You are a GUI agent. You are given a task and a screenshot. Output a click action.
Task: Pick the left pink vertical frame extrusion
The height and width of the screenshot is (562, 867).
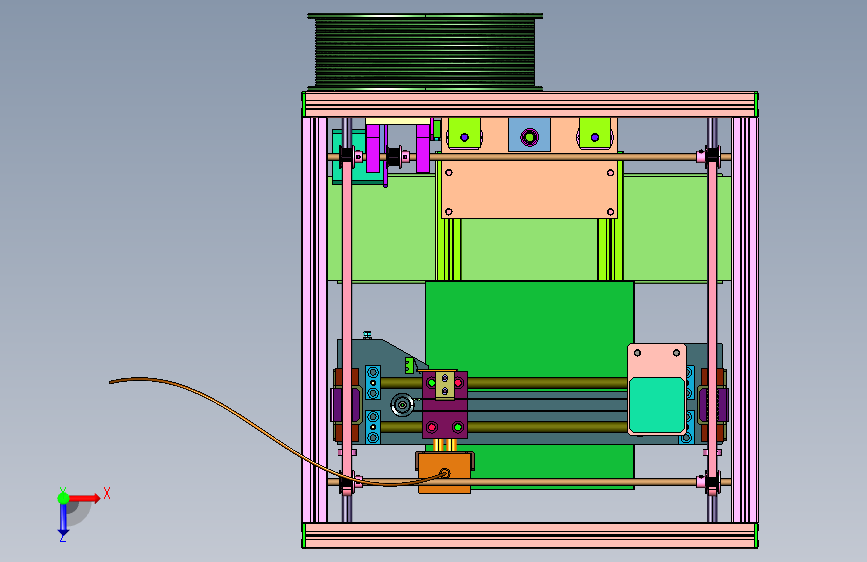point(315,320)
